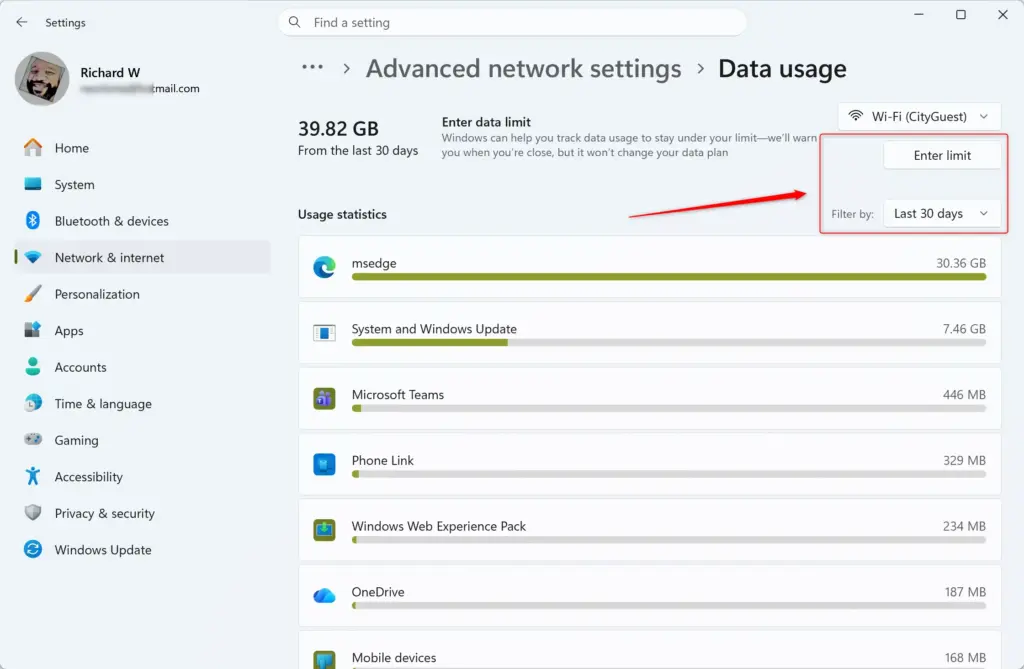Click the Gaming controller icon
The width and height of the screenshot is (1024, 669).
33,440
